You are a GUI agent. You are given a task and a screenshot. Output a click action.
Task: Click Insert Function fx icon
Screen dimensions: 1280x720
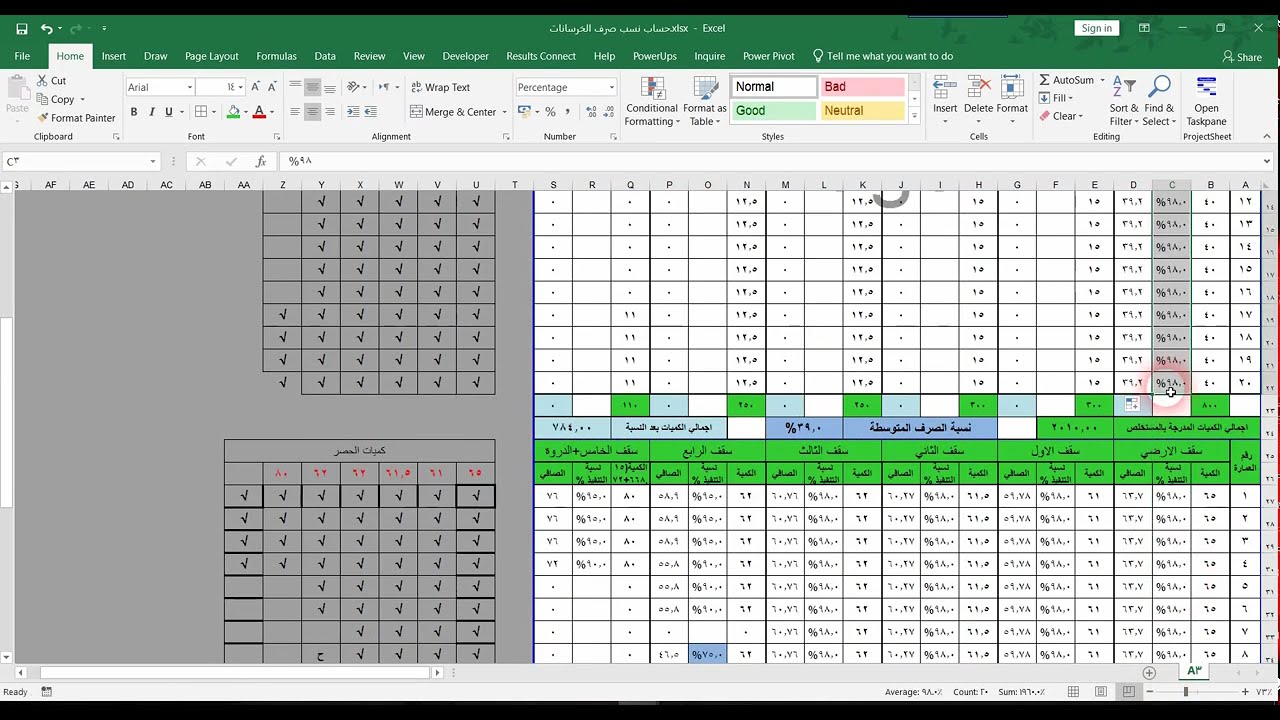pyautogui.click(x=260, y=161)
